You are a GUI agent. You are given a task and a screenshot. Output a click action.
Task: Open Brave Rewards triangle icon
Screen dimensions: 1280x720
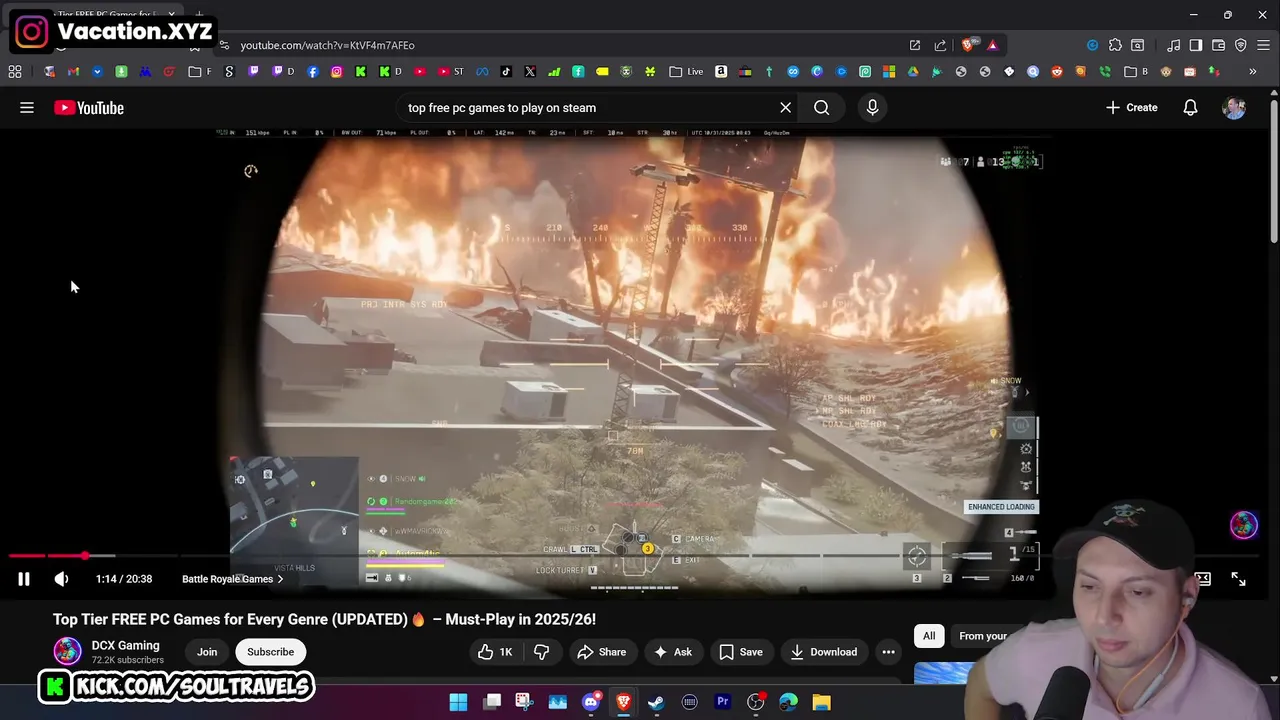pos(992,45)
